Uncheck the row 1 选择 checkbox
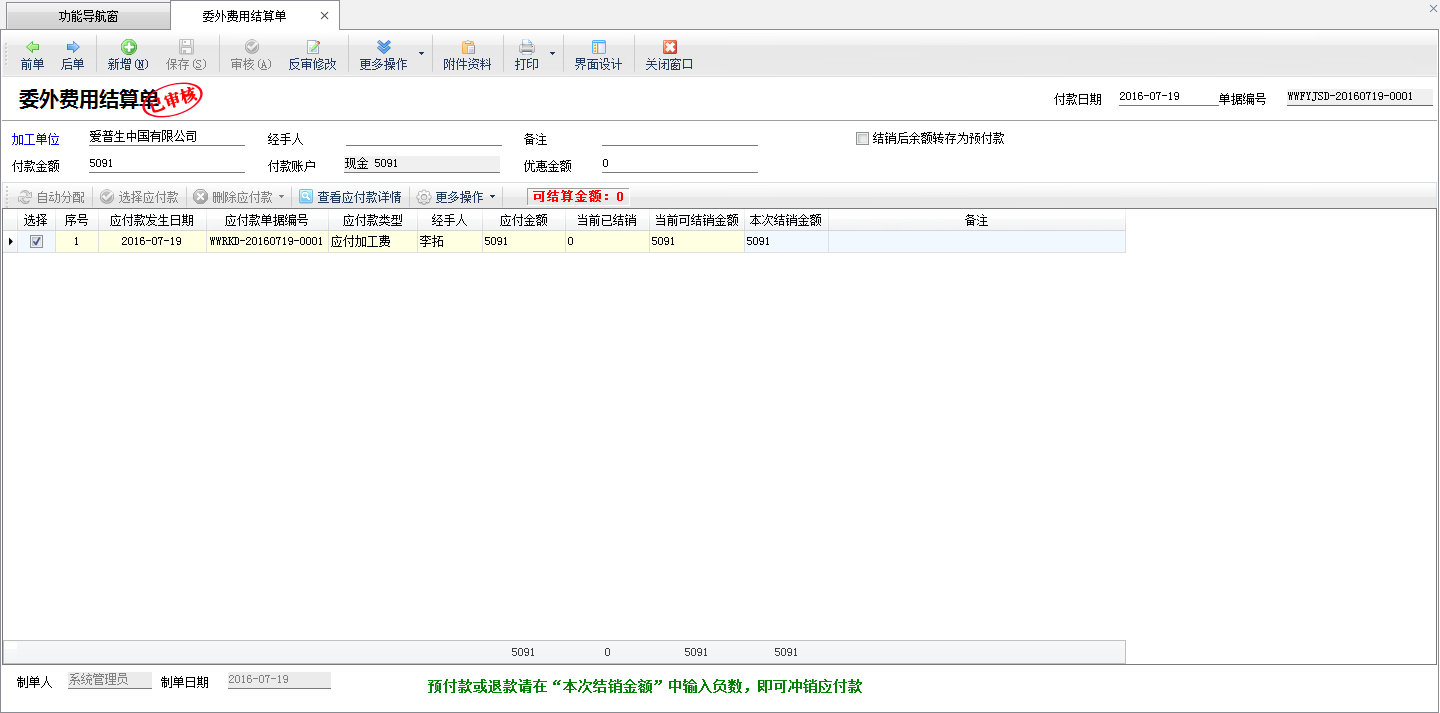1440x713 pixels. click(x=36, y=242)
